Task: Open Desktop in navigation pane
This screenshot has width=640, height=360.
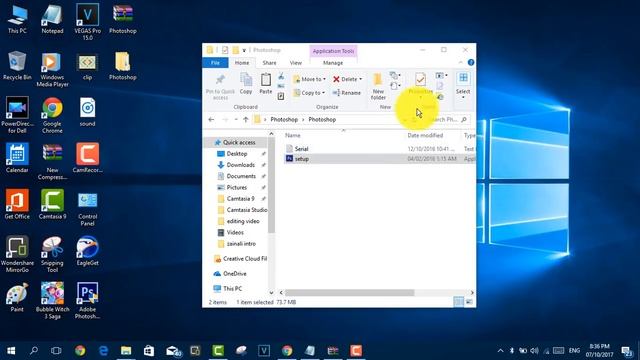Action: [237, 154]
